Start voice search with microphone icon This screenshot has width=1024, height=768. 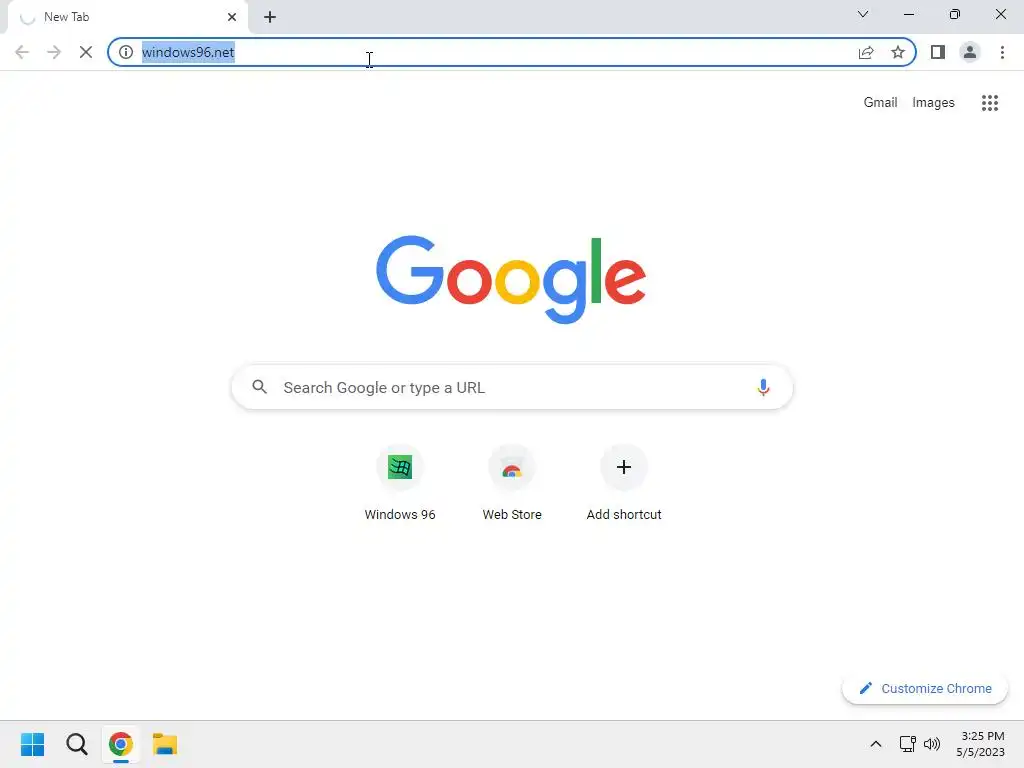(763, 387)
